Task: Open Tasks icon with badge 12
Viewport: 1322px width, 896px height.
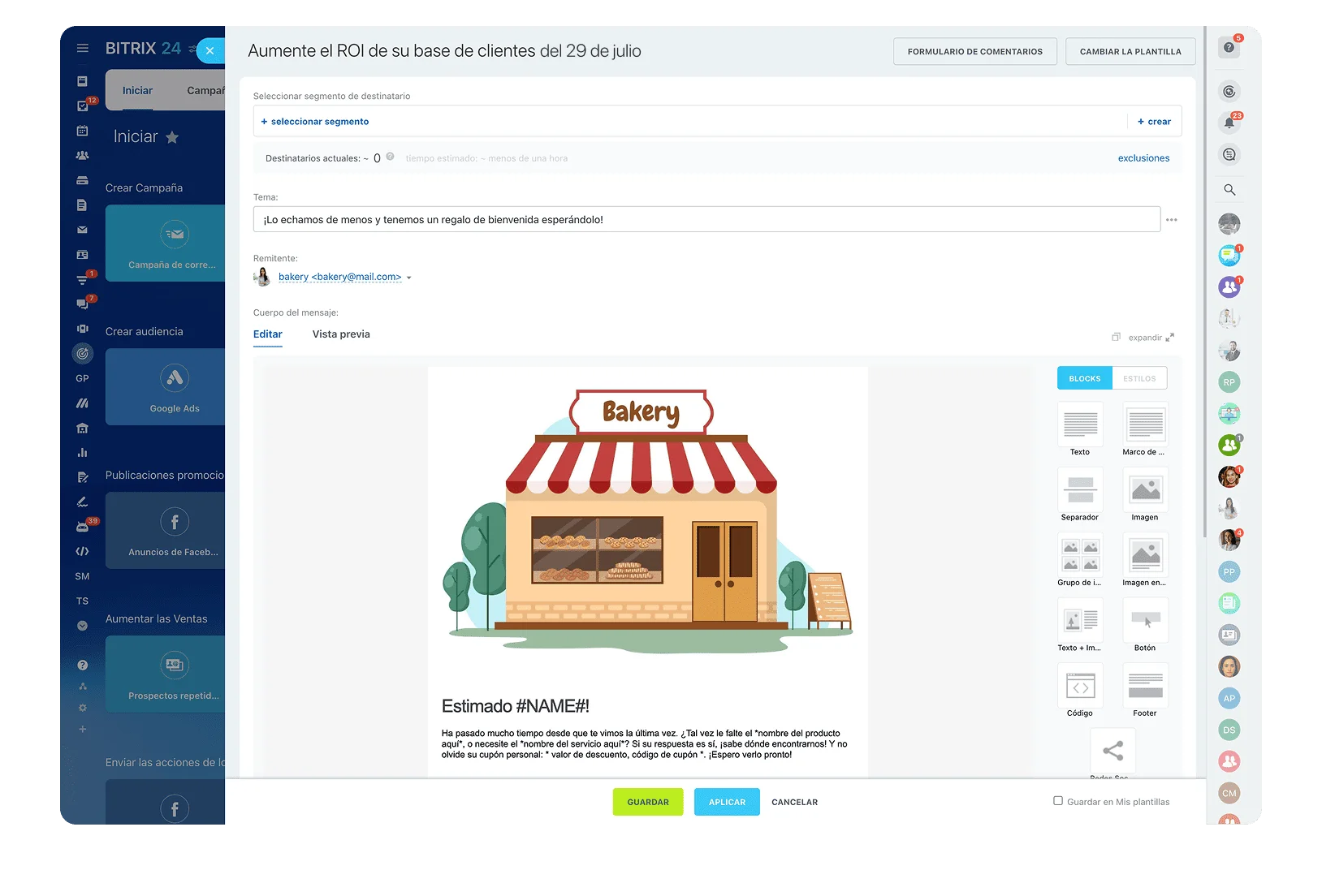Action: [x=83, y=106]
